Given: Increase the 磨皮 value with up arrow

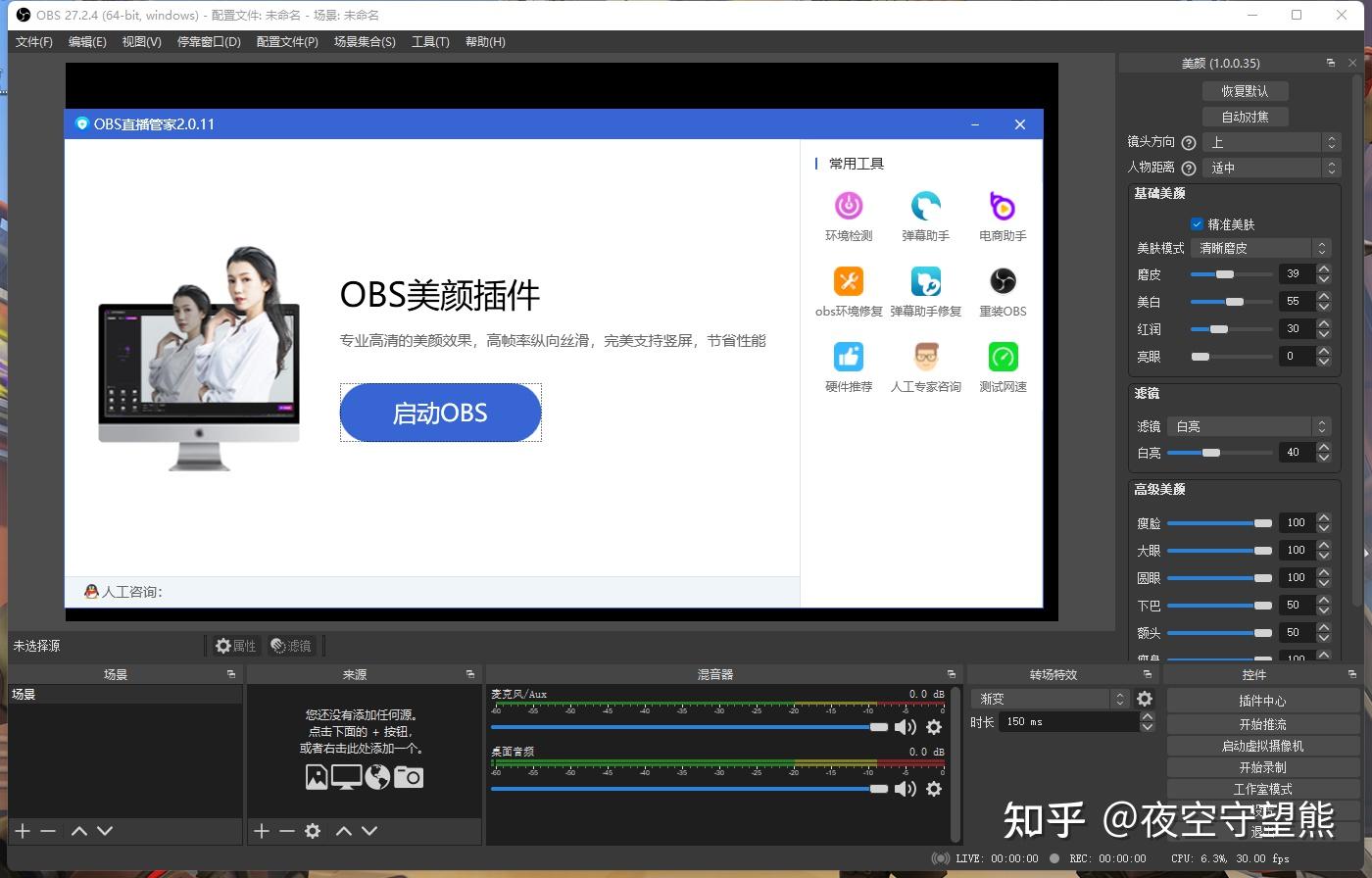Looking at the screenshot, I should tap(1324, 269).
